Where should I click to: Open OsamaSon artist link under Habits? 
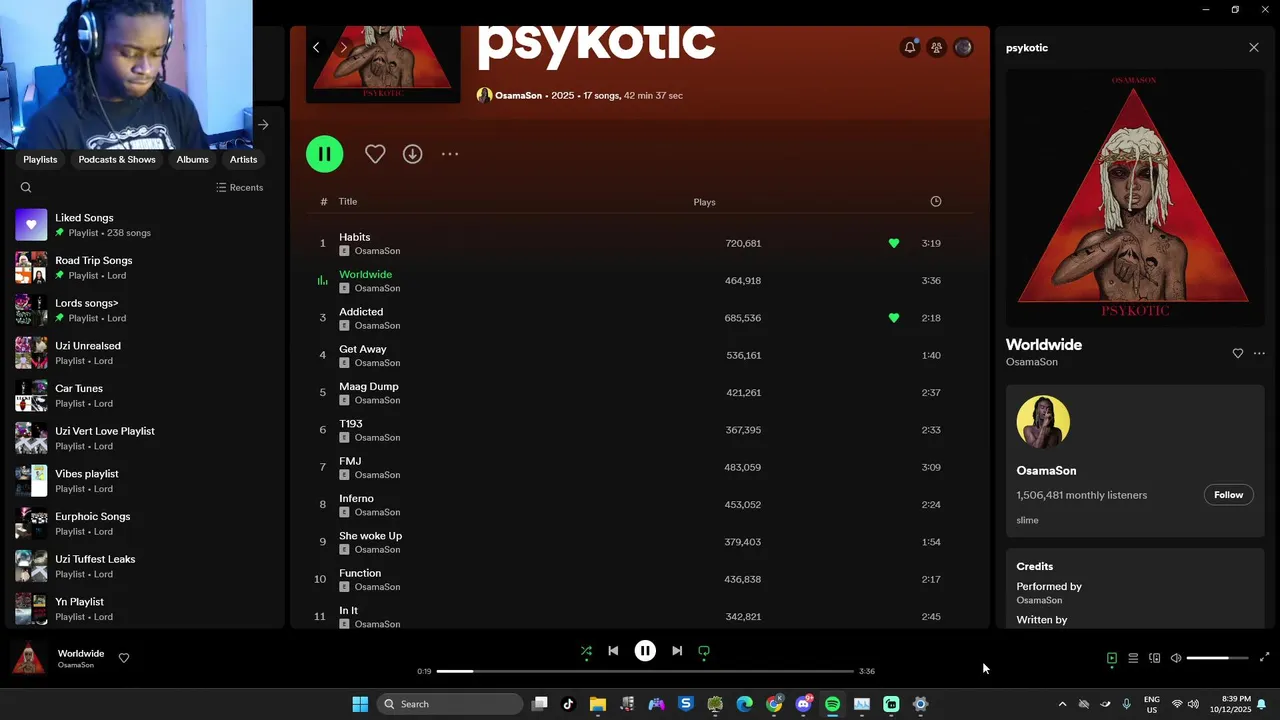[377, 251]
